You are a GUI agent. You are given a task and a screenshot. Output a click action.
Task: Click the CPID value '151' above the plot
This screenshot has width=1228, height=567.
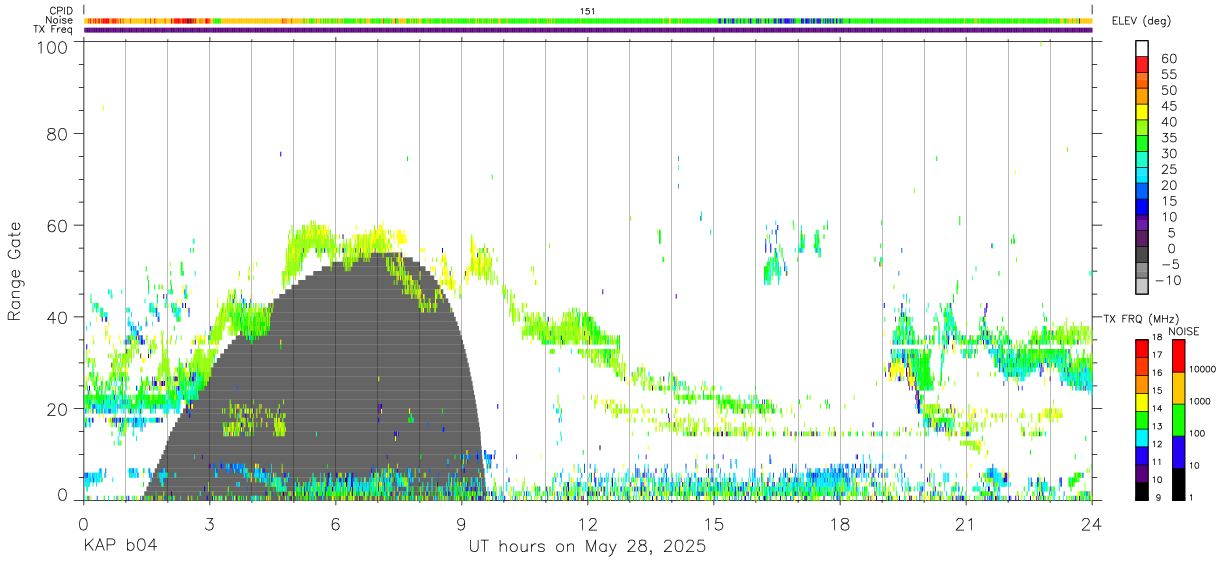click(588, 11)
